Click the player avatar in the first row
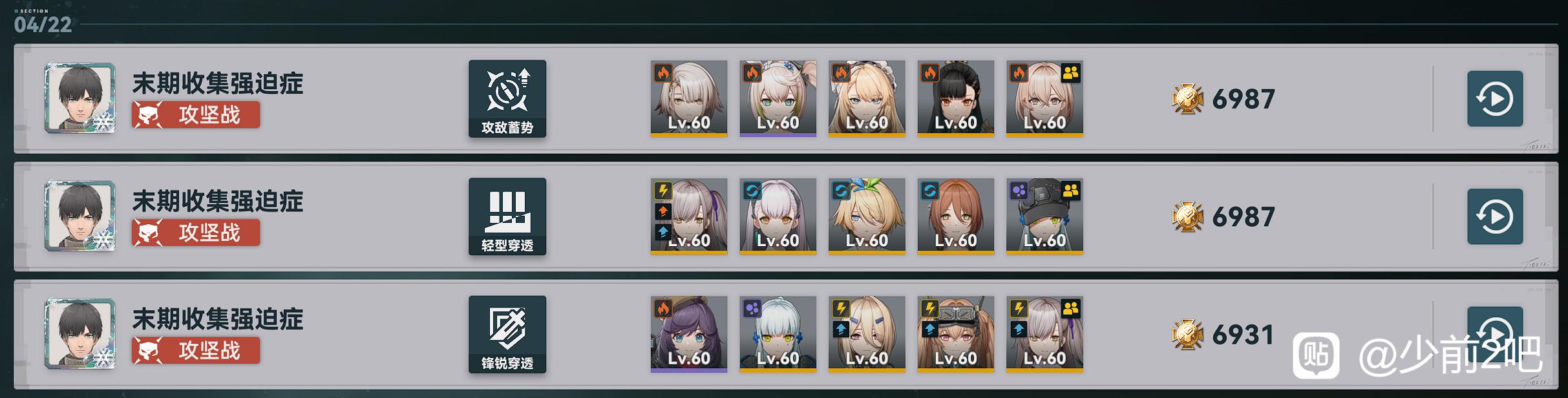 coord(80,98)
